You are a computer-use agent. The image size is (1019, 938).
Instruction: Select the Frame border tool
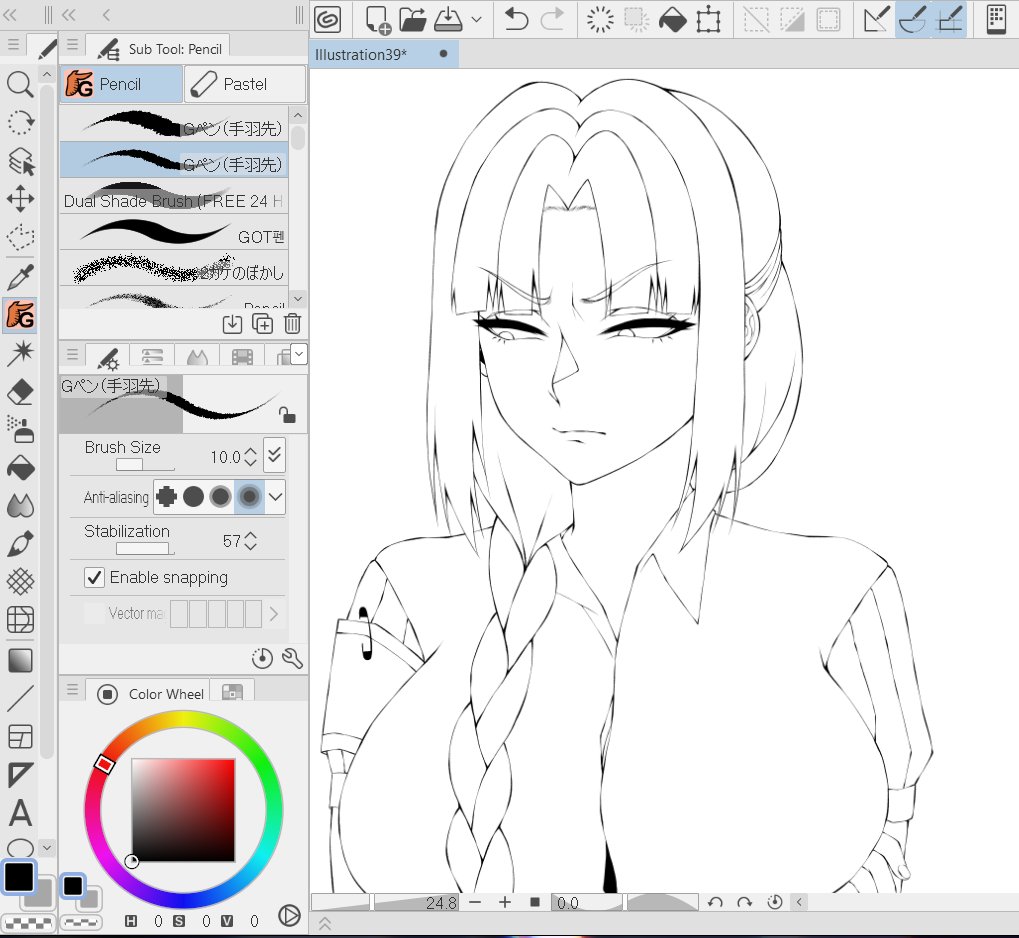click(x=19, y=736)
